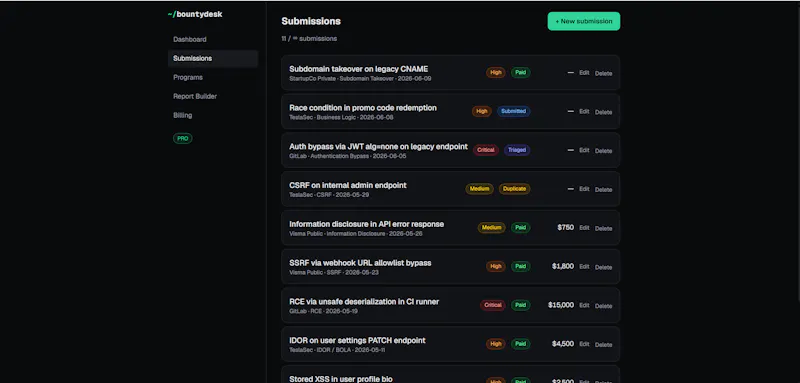
Task: Edit the CSRF on internal admin submission
Action: point(584,189)
